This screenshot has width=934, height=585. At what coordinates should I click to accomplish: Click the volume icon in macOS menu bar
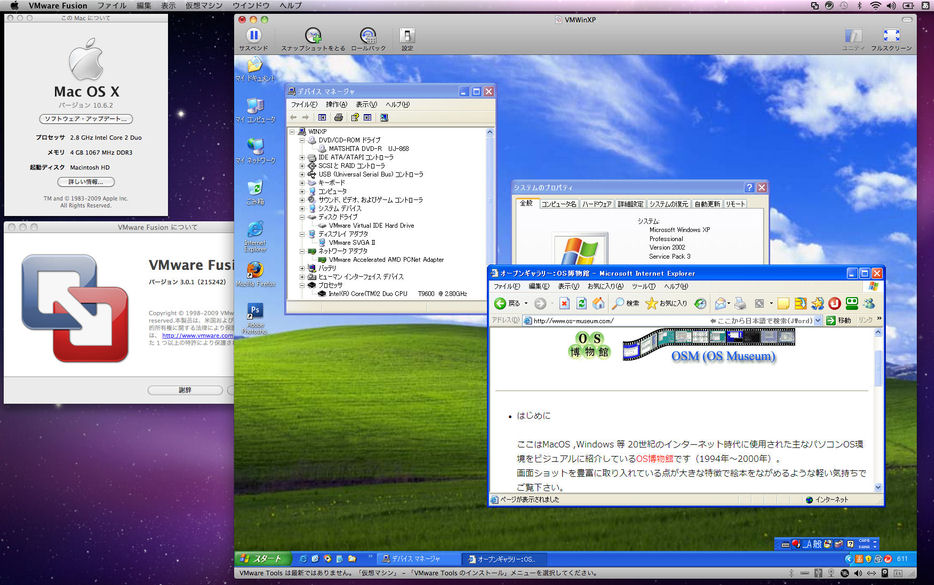tap(892, 5)
